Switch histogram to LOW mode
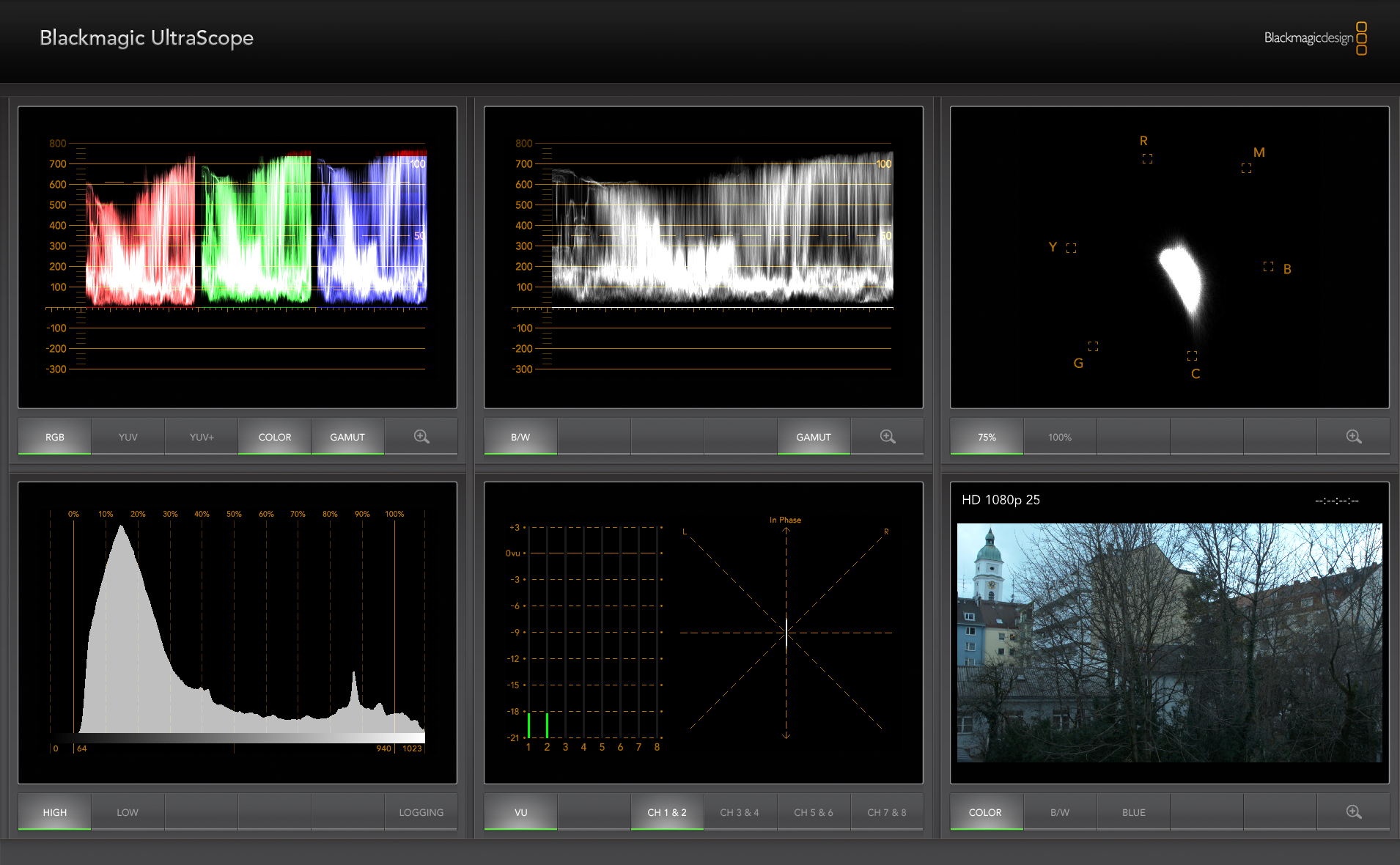 pyautogui.click(x=128, y=812)
